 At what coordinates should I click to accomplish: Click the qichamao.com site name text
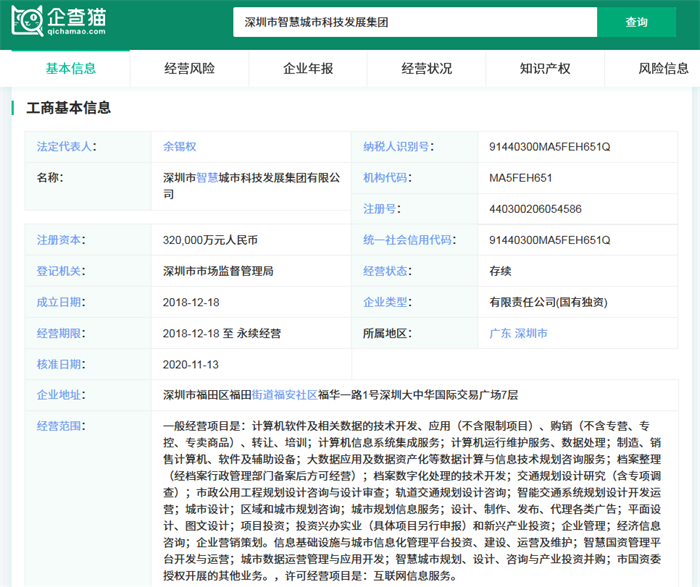tap(76, 31)
